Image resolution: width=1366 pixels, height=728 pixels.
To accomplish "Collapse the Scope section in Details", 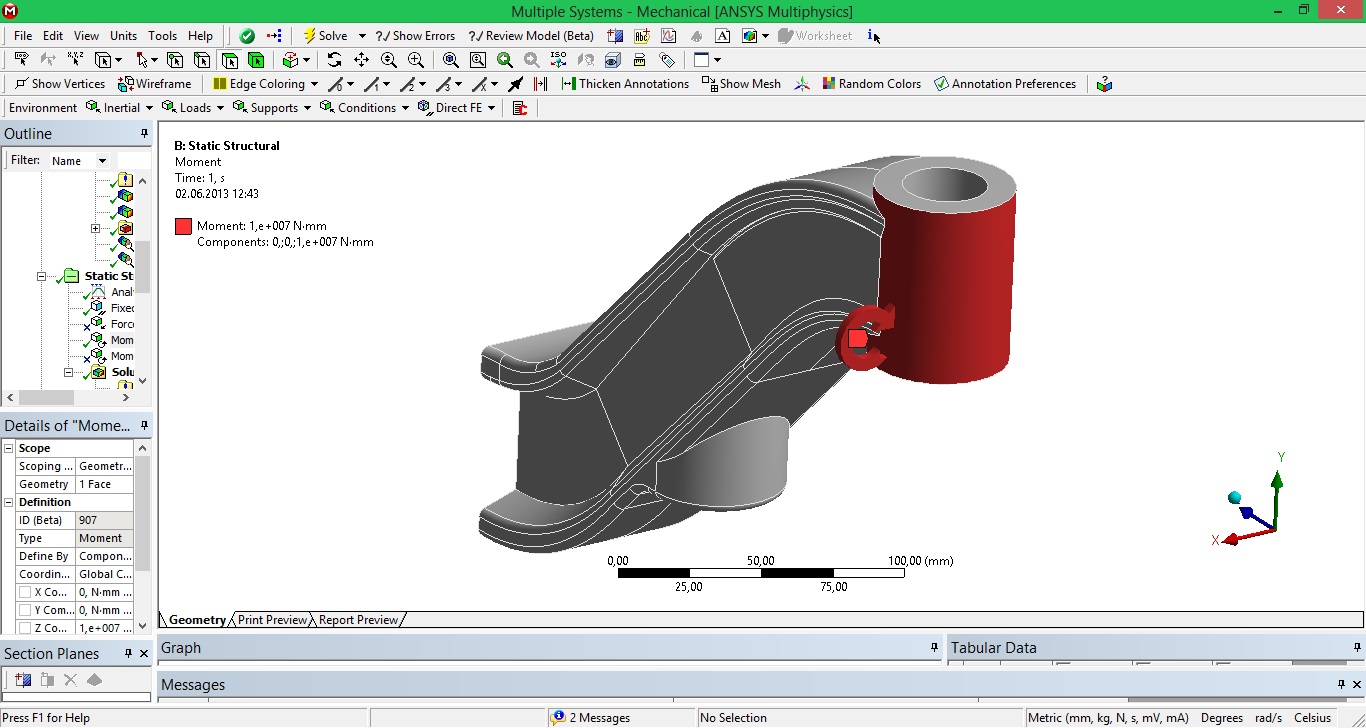I will pos(9,448).
